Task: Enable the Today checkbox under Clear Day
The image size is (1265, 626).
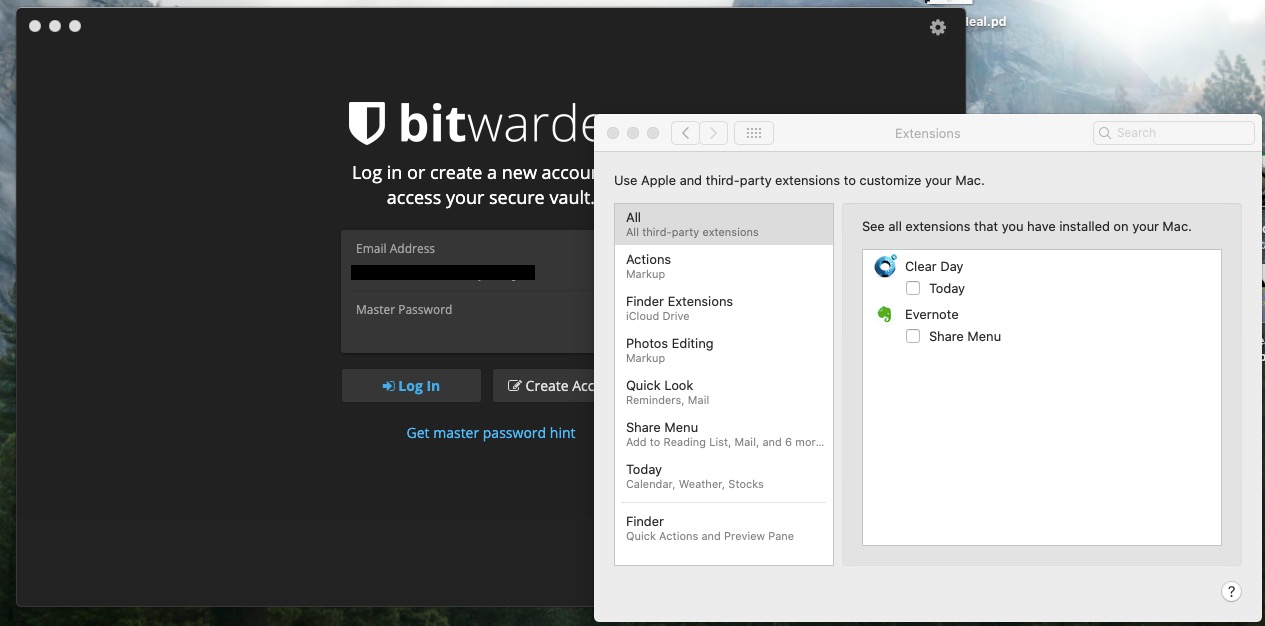Action: click(913, 288)
